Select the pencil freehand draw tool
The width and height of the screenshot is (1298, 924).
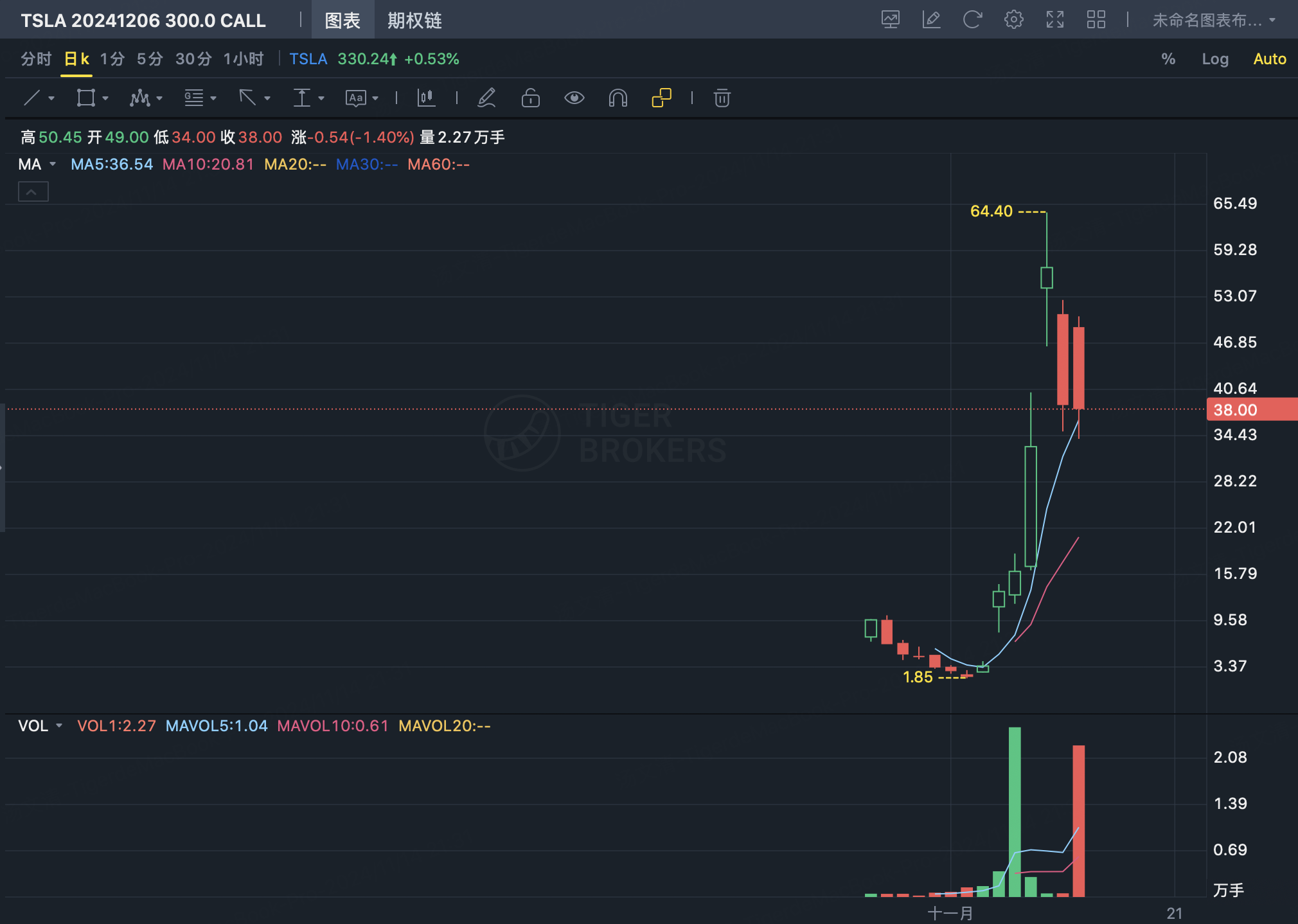[x=486, y=98]
